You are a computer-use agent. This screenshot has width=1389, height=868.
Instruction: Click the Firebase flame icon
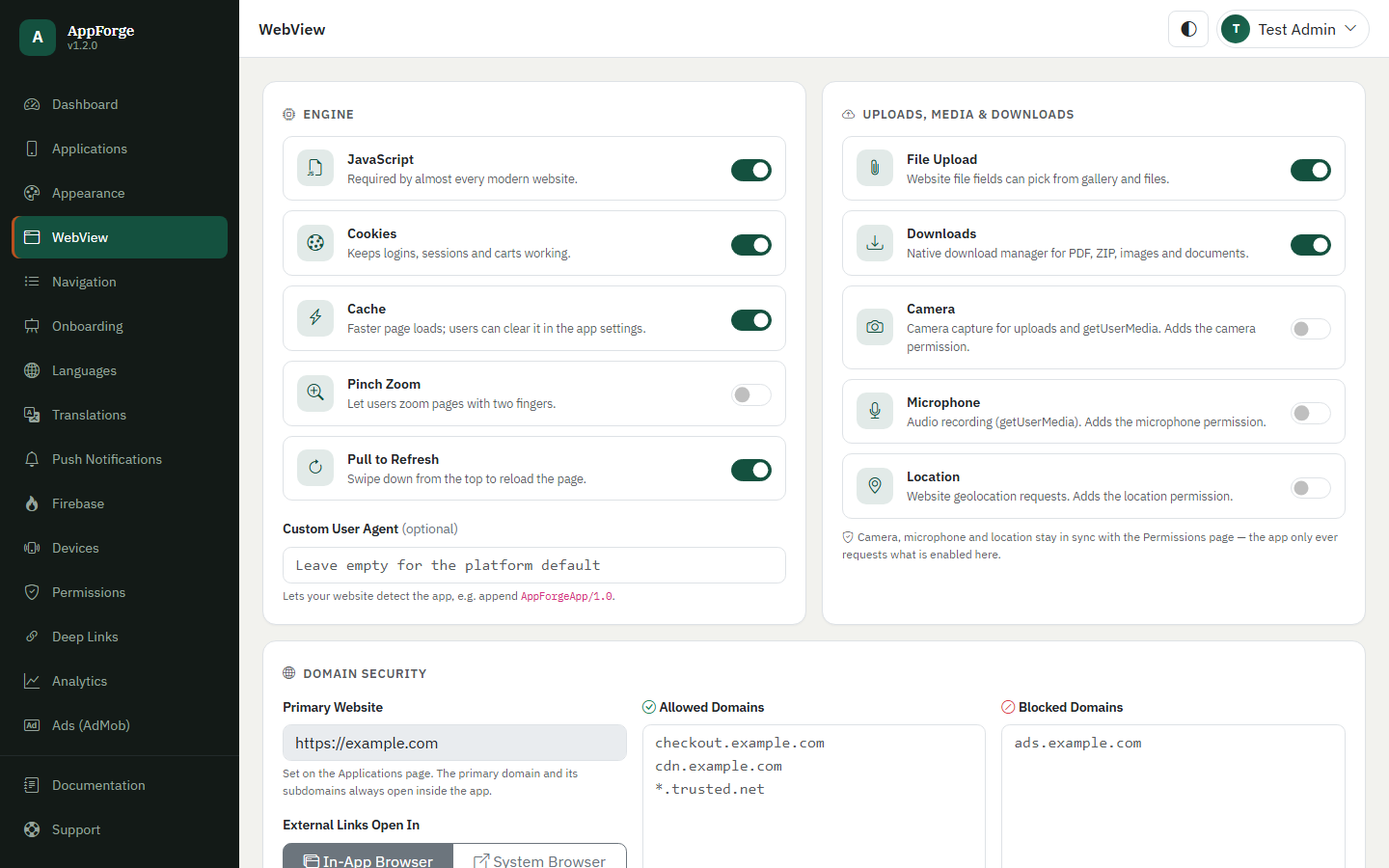32,503
